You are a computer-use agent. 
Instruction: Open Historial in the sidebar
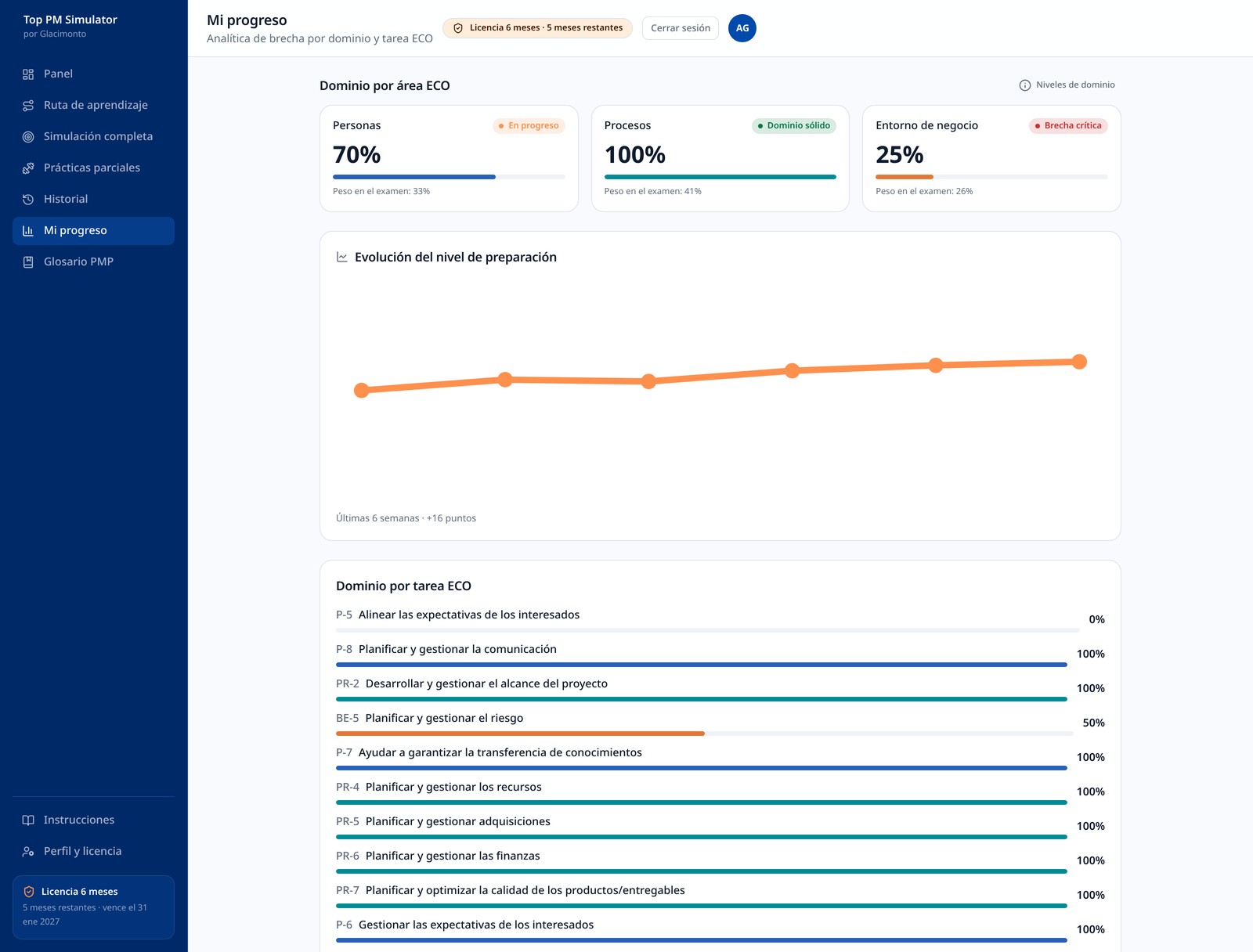(x=93, y=200)
